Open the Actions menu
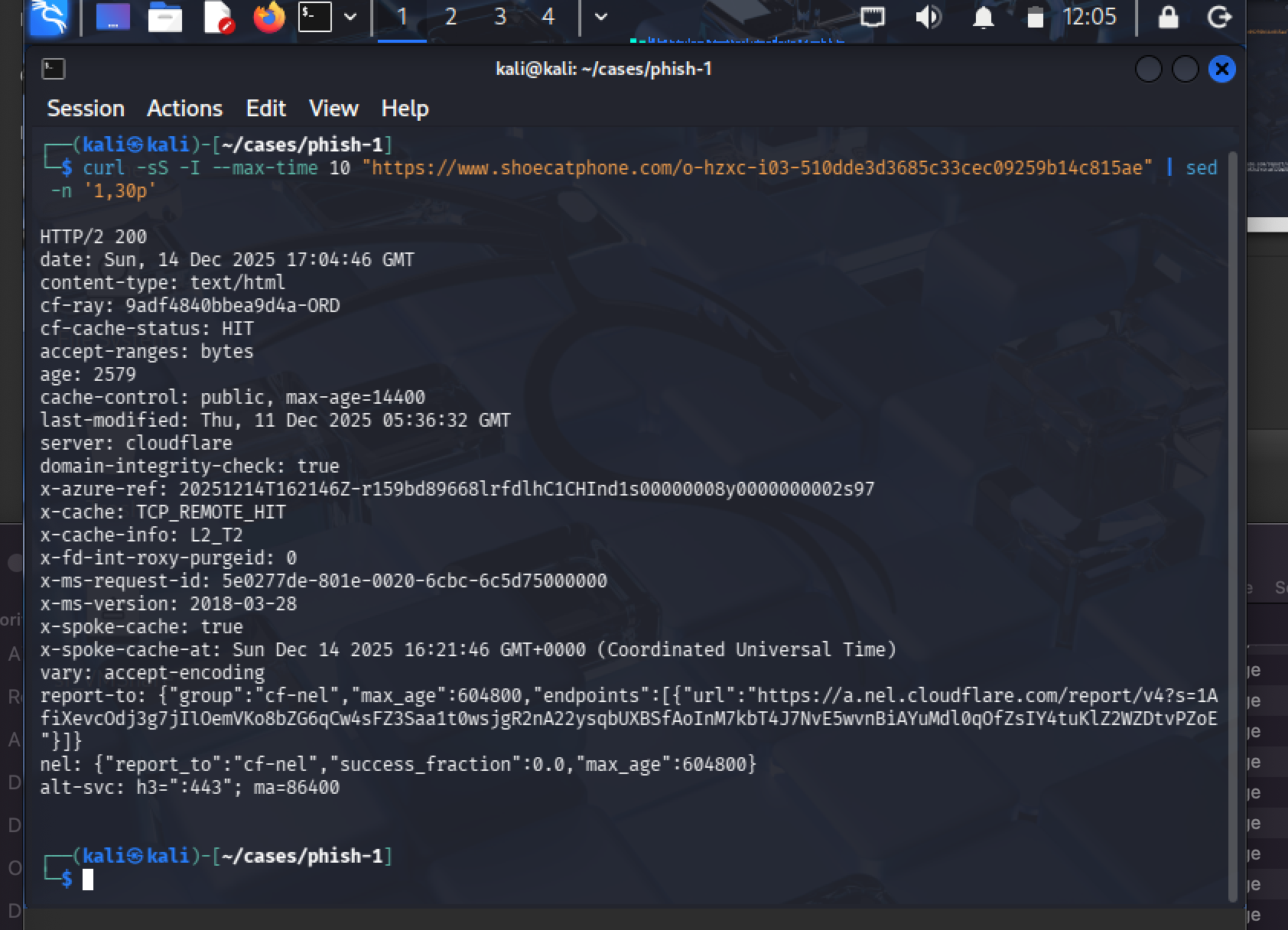 click(184, 109)
